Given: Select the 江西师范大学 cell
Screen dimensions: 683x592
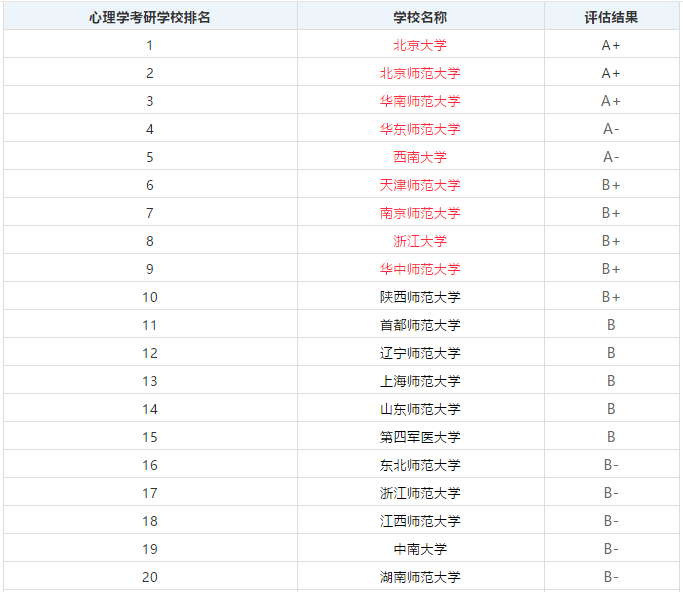Looking at the screenshot, I should point(421,521).
